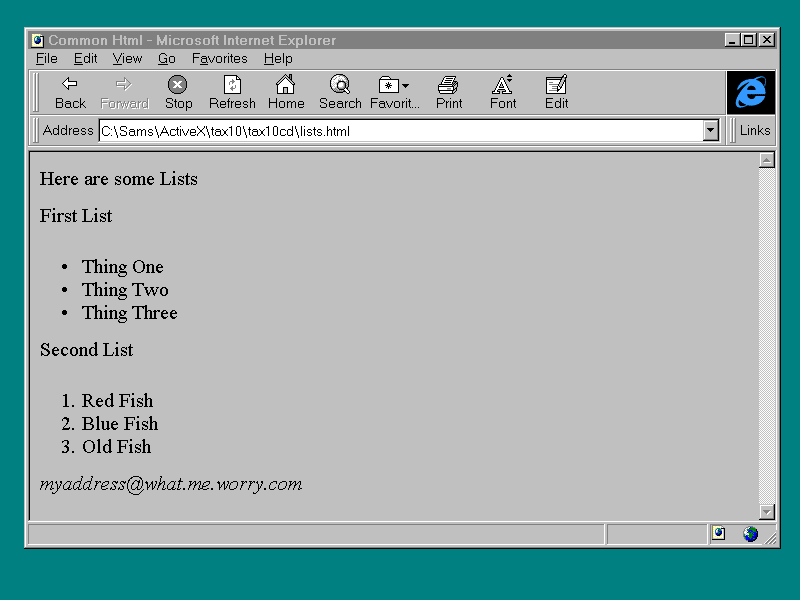
Task: Open the File menu
Action: click(x=46, y=59)
